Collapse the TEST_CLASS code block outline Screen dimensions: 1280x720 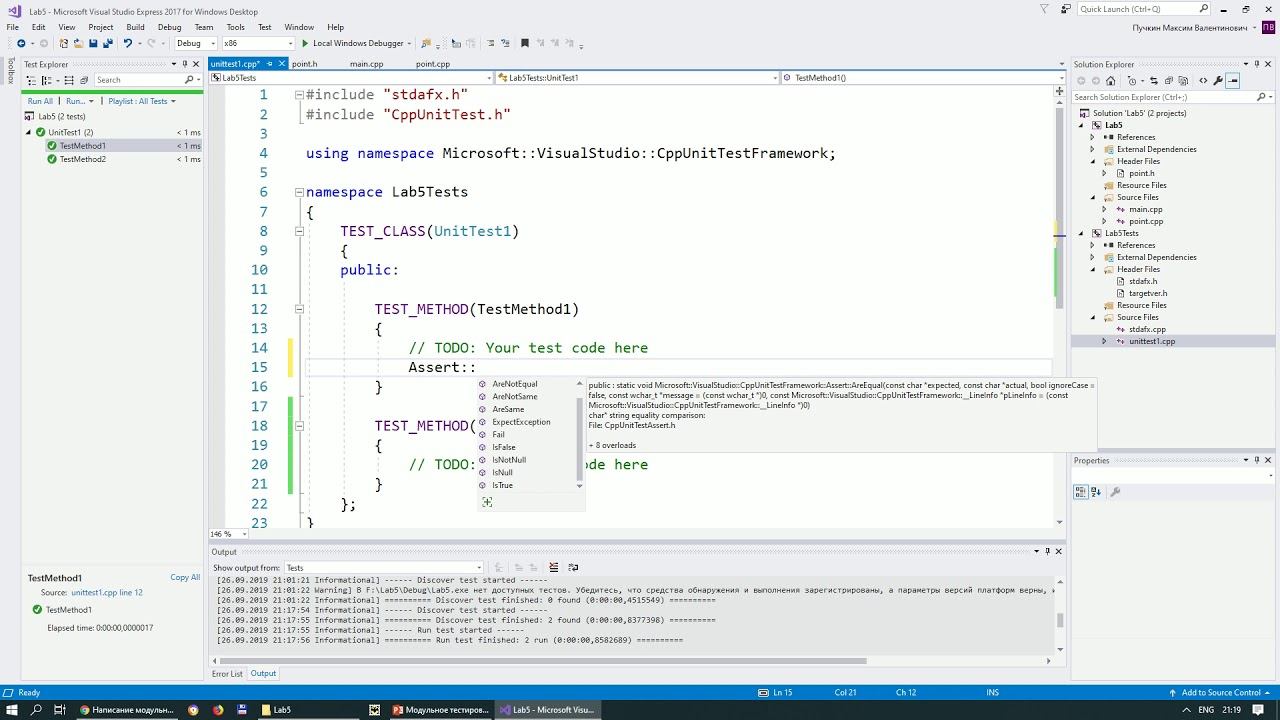[x=299, y=231]
